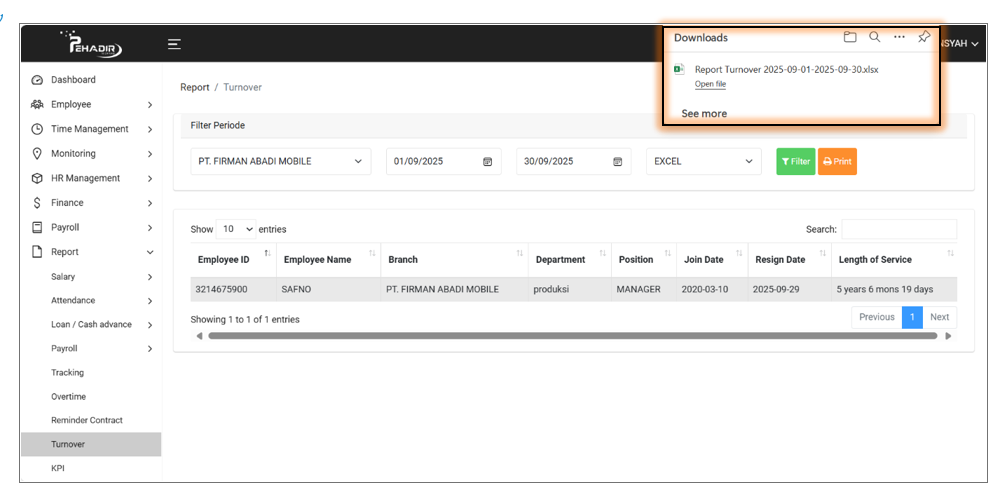This screenshot has height=499, width=998.
Task: Expand the Employee menu chevron
Action: [x=150, y=105]
